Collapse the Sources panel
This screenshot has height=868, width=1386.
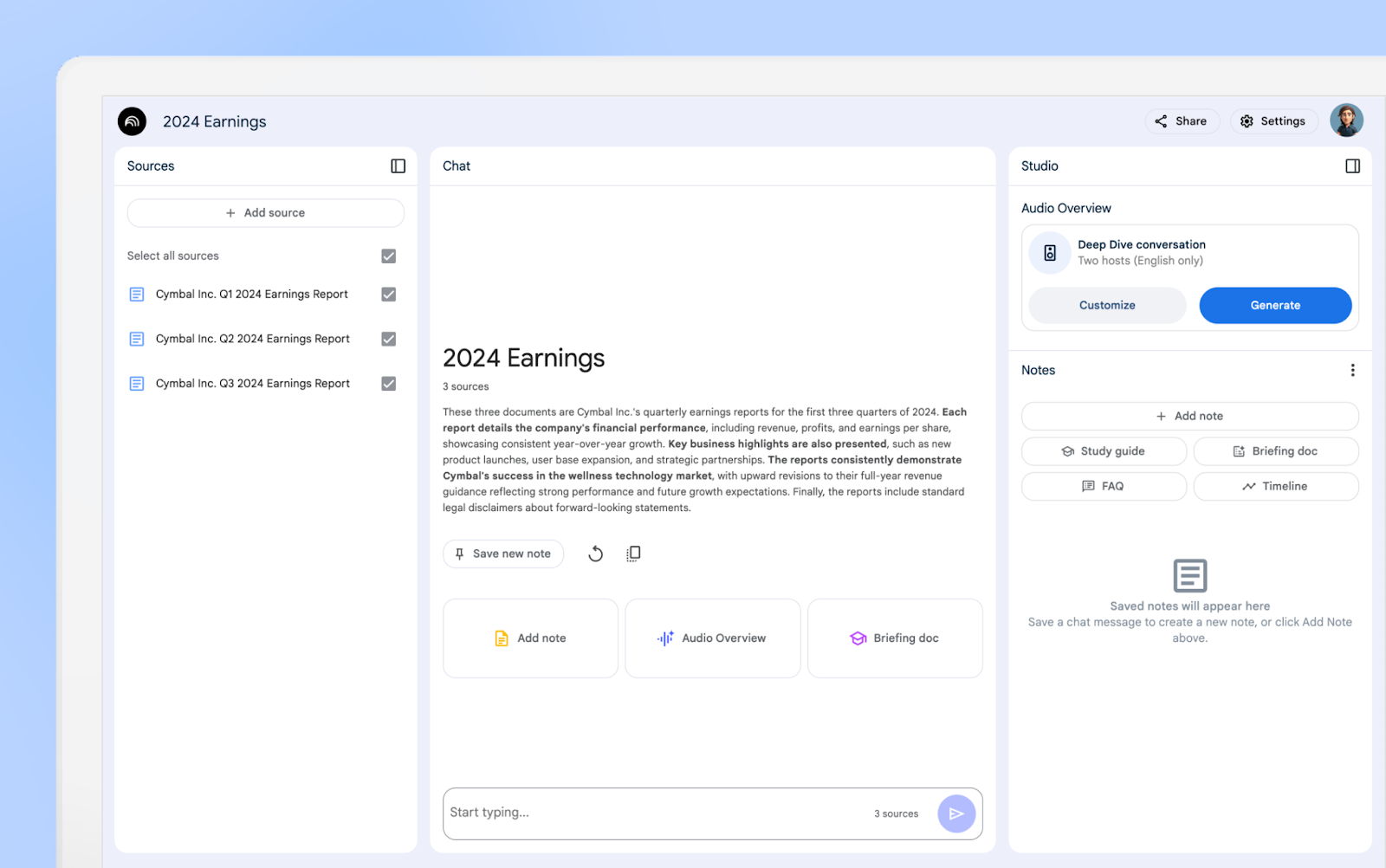(398, 165)
